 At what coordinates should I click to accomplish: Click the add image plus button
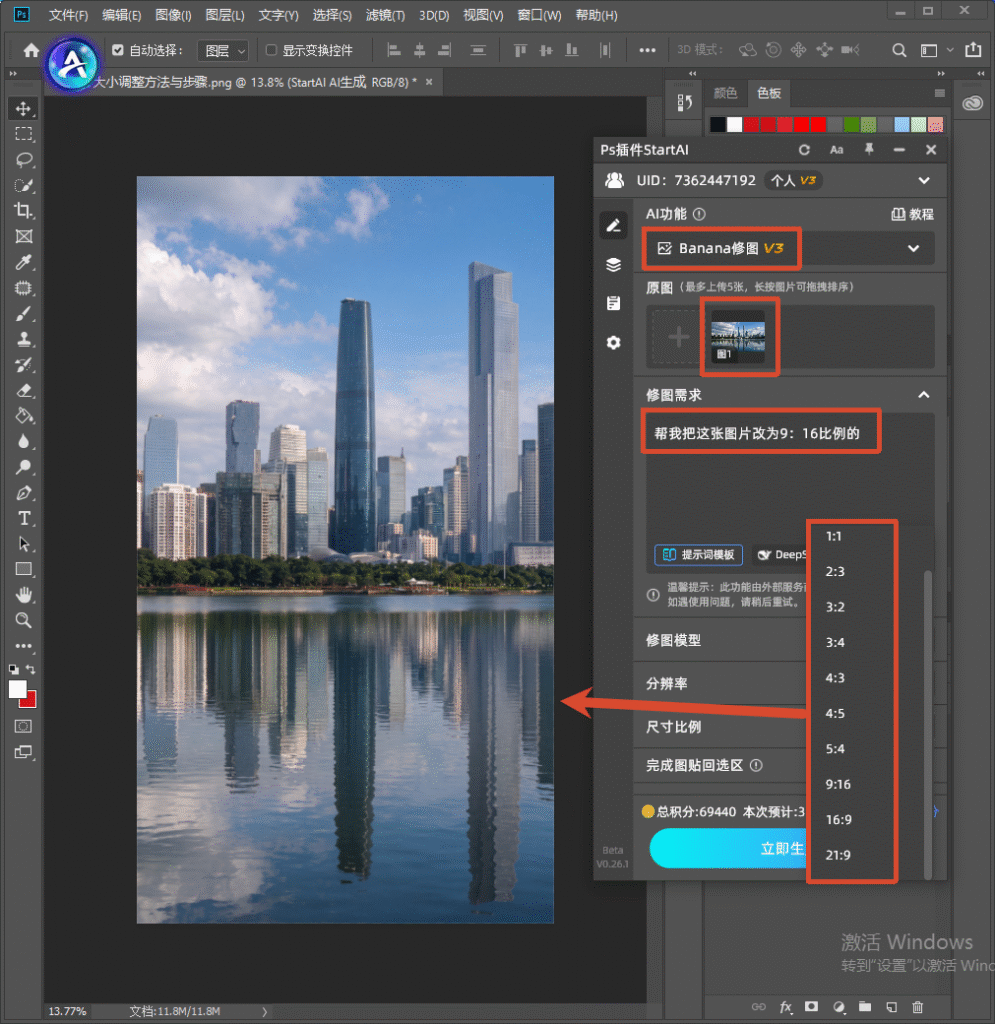point(678,337)
